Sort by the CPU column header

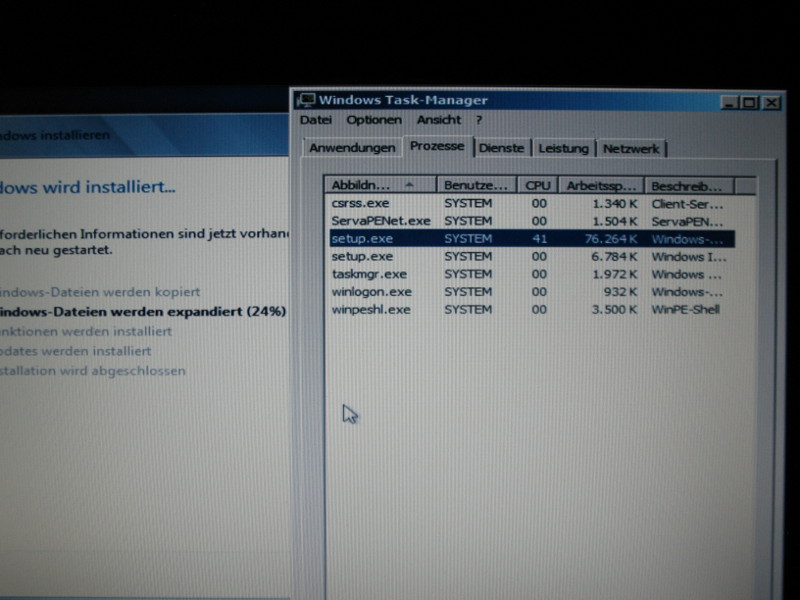[538, 186]
